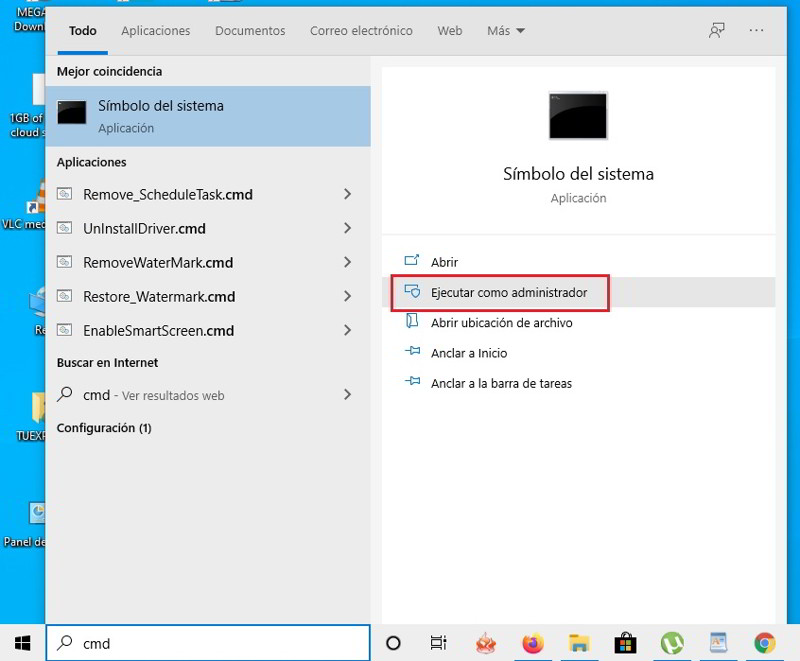Click the Cortana circle icon
The height and width of the screenshot is (661, 800).
coord(393,643)
